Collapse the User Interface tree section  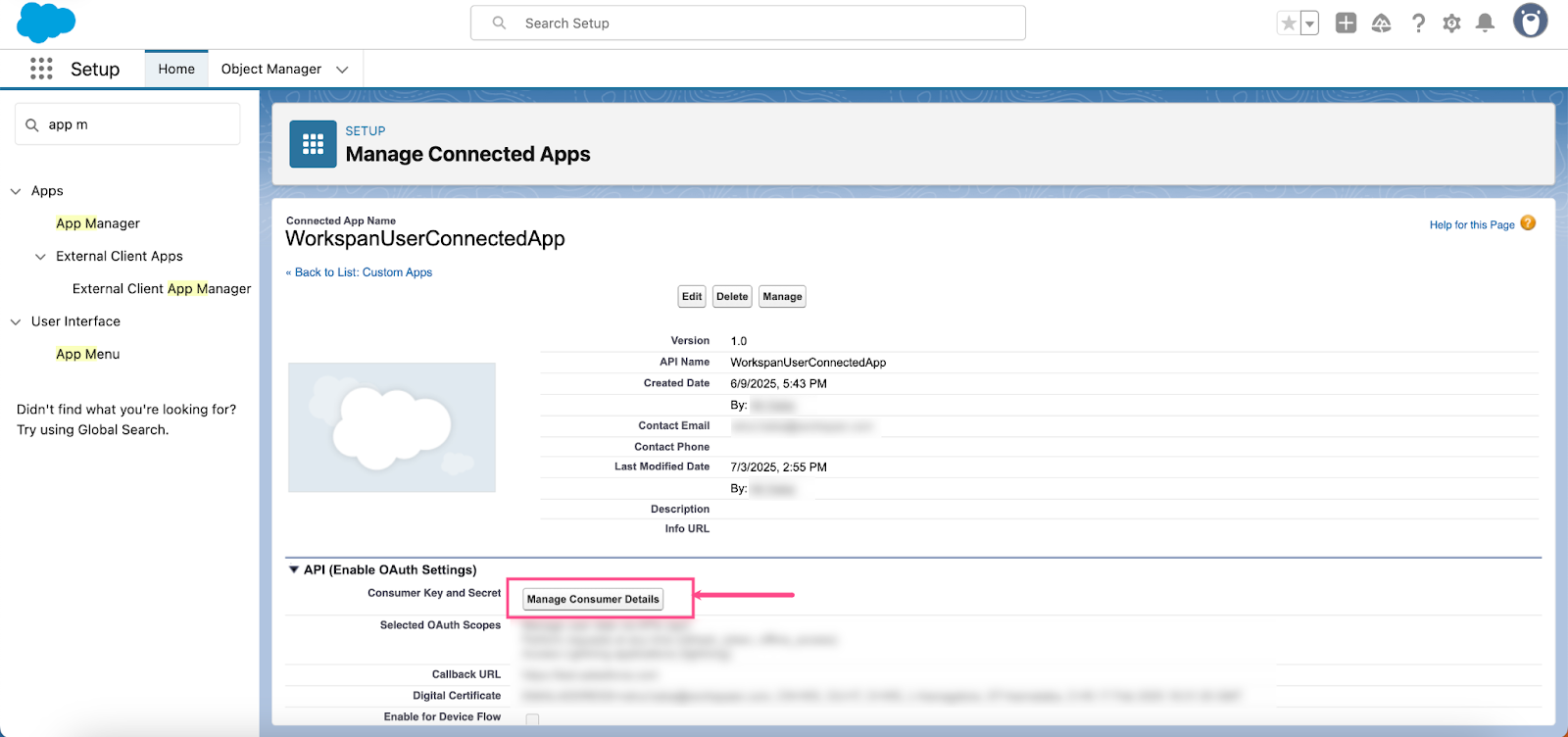[16, 321]
